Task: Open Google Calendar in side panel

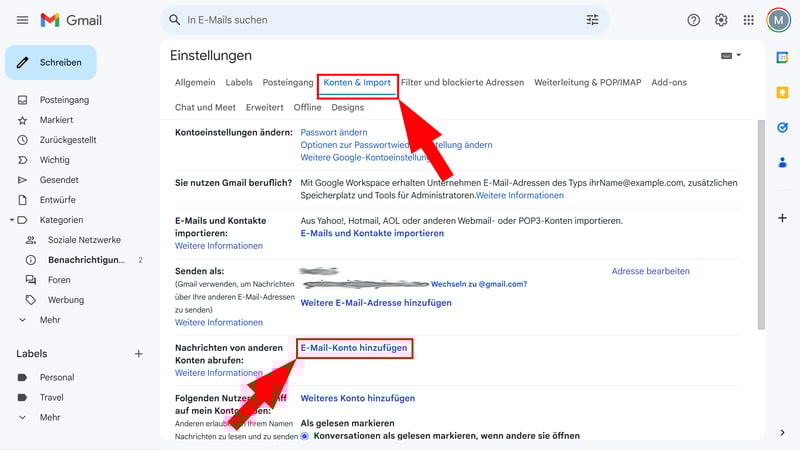Action: coord(782,58)
